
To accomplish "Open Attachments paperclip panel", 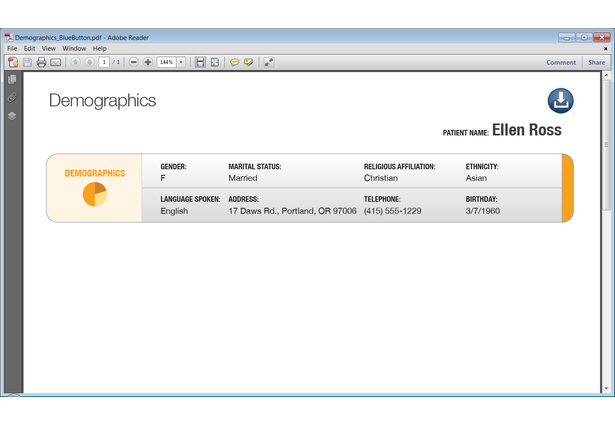I will pos(12,97).
